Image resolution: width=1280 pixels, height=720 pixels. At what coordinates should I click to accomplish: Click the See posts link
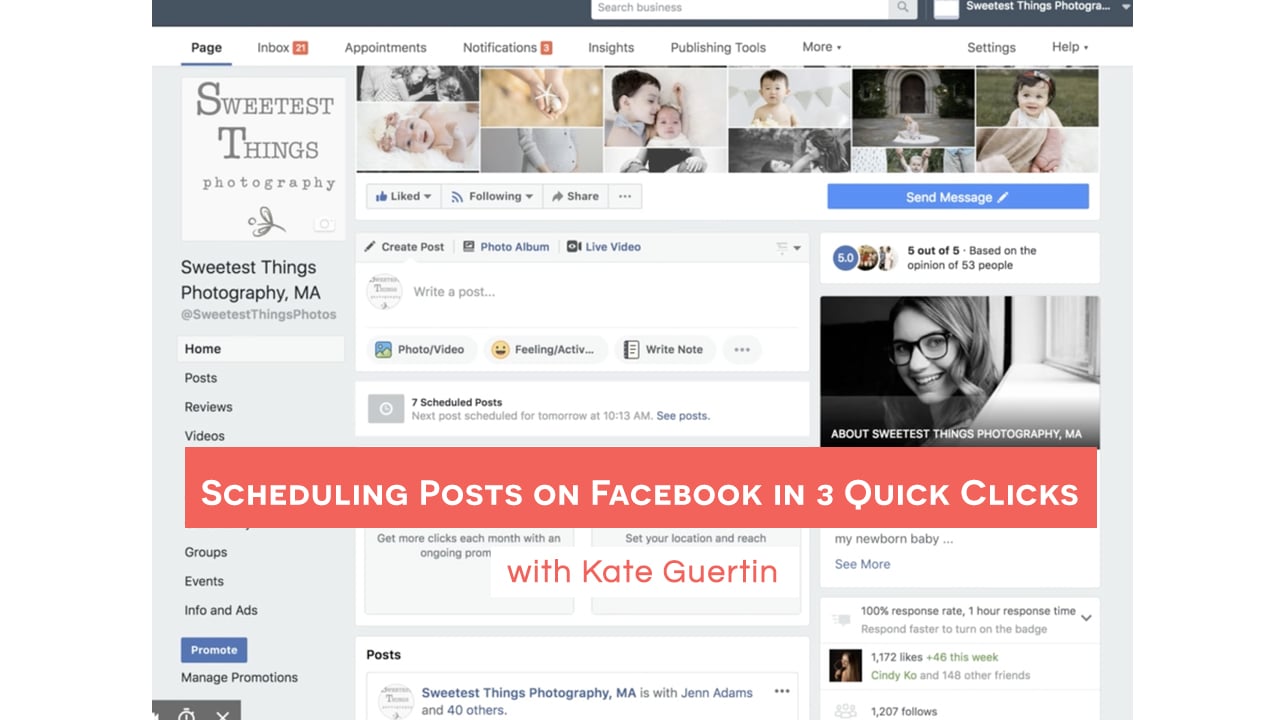tap(683, 416)
